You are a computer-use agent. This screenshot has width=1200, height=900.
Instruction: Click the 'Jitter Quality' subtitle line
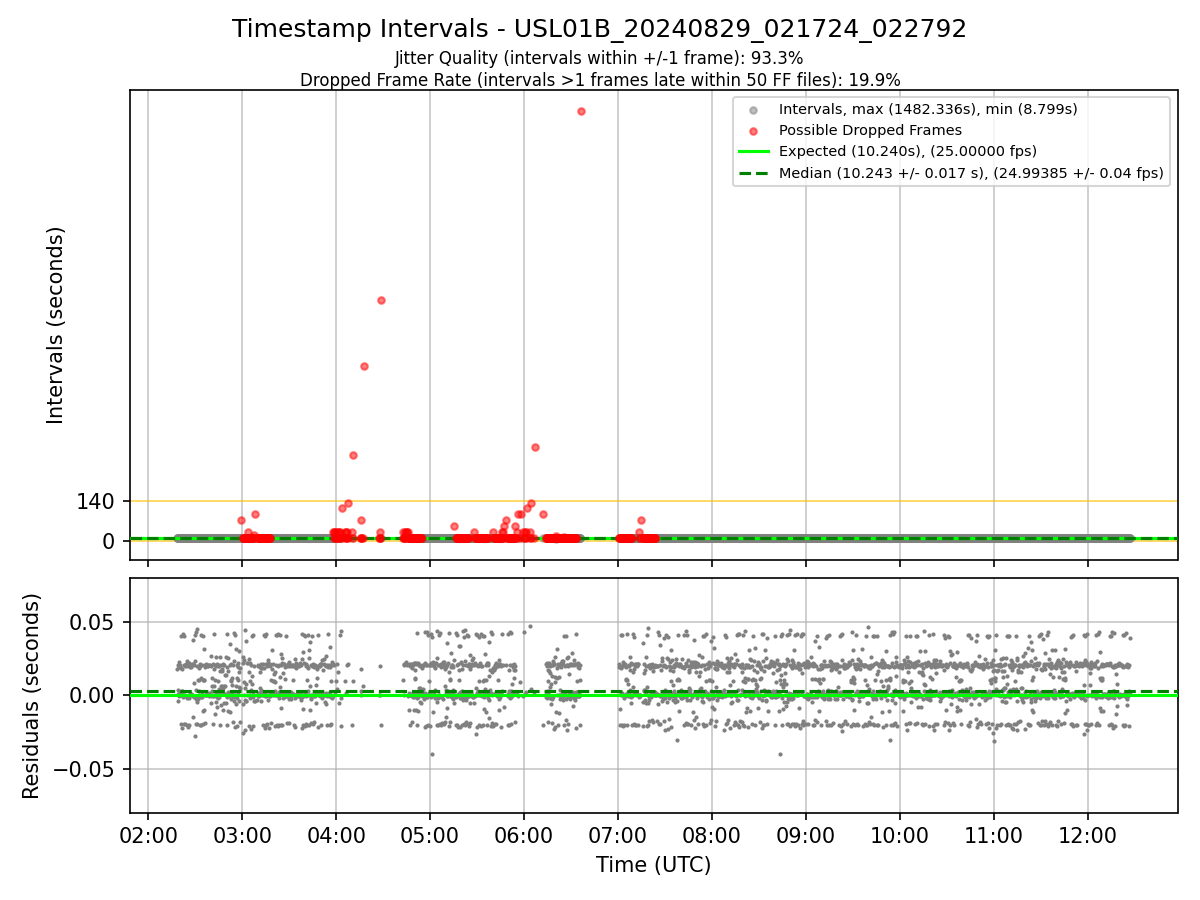pos(599,58)
